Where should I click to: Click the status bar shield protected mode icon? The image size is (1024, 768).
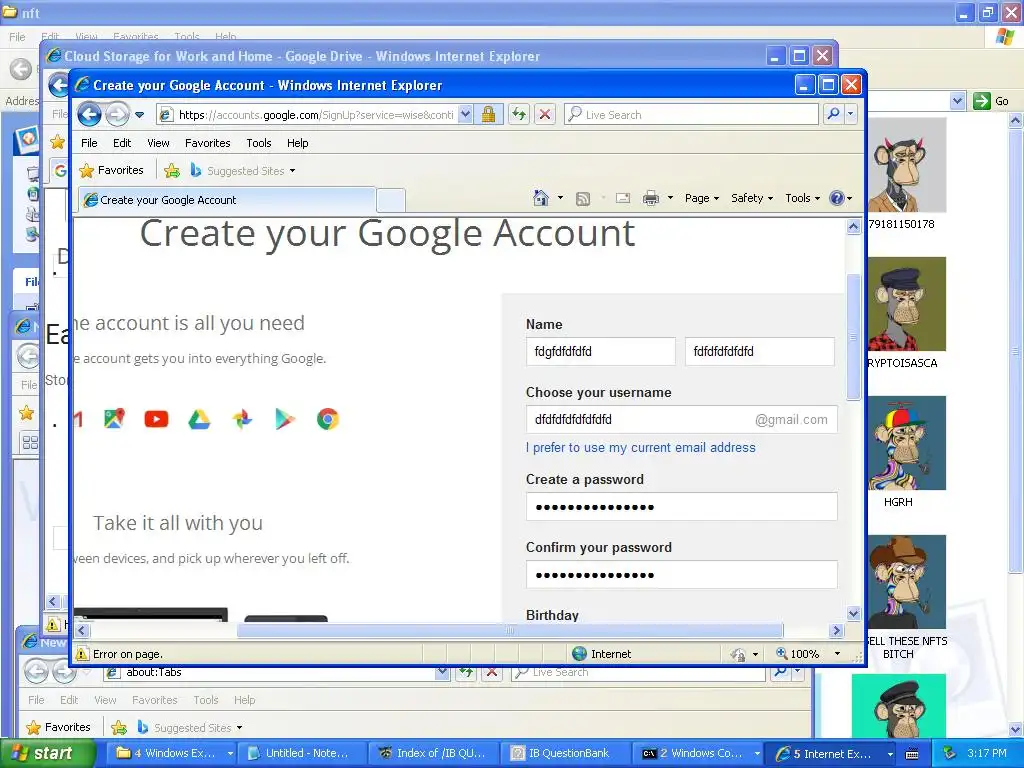[738, 654]
